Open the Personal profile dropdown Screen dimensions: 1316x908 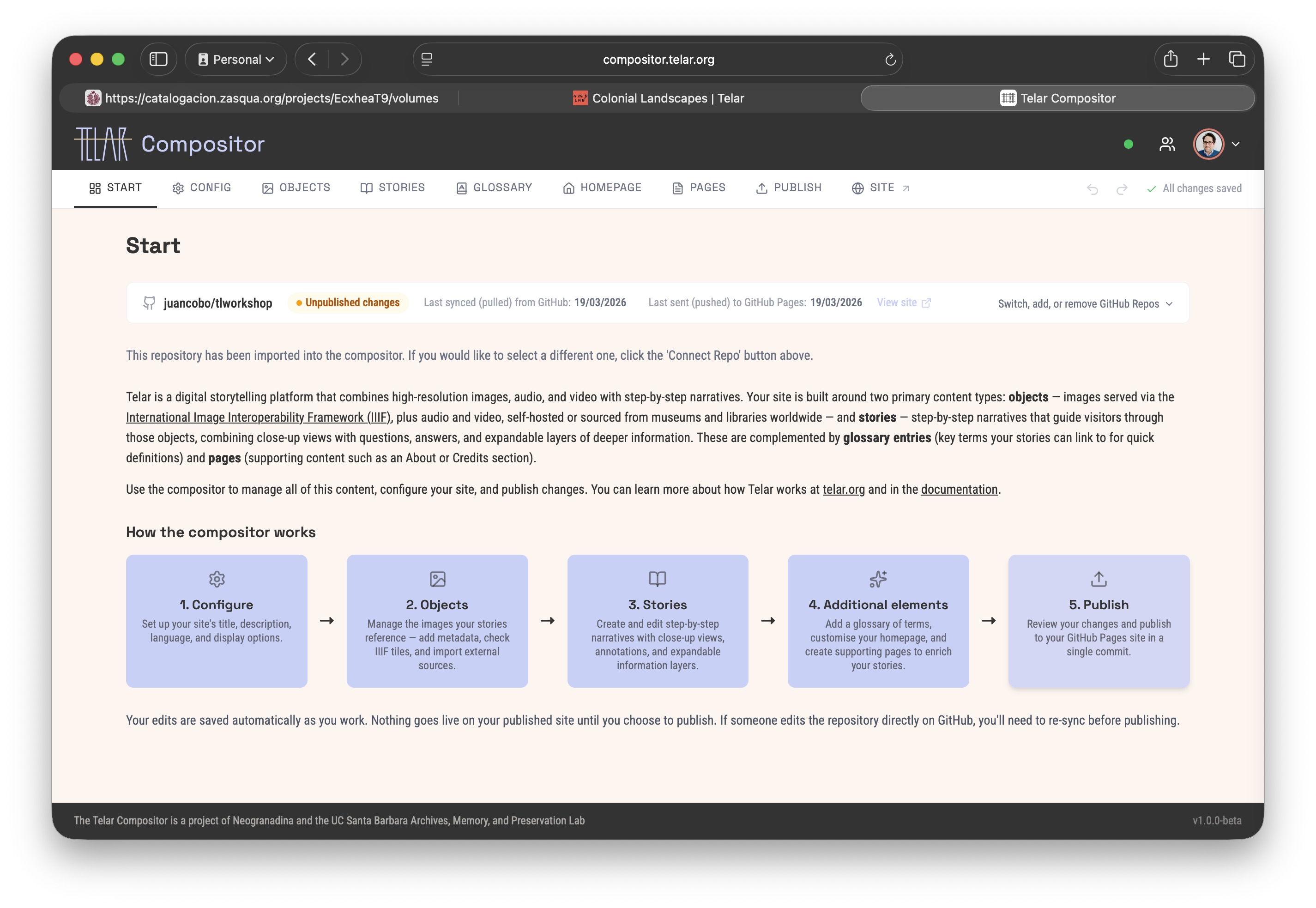236,59
